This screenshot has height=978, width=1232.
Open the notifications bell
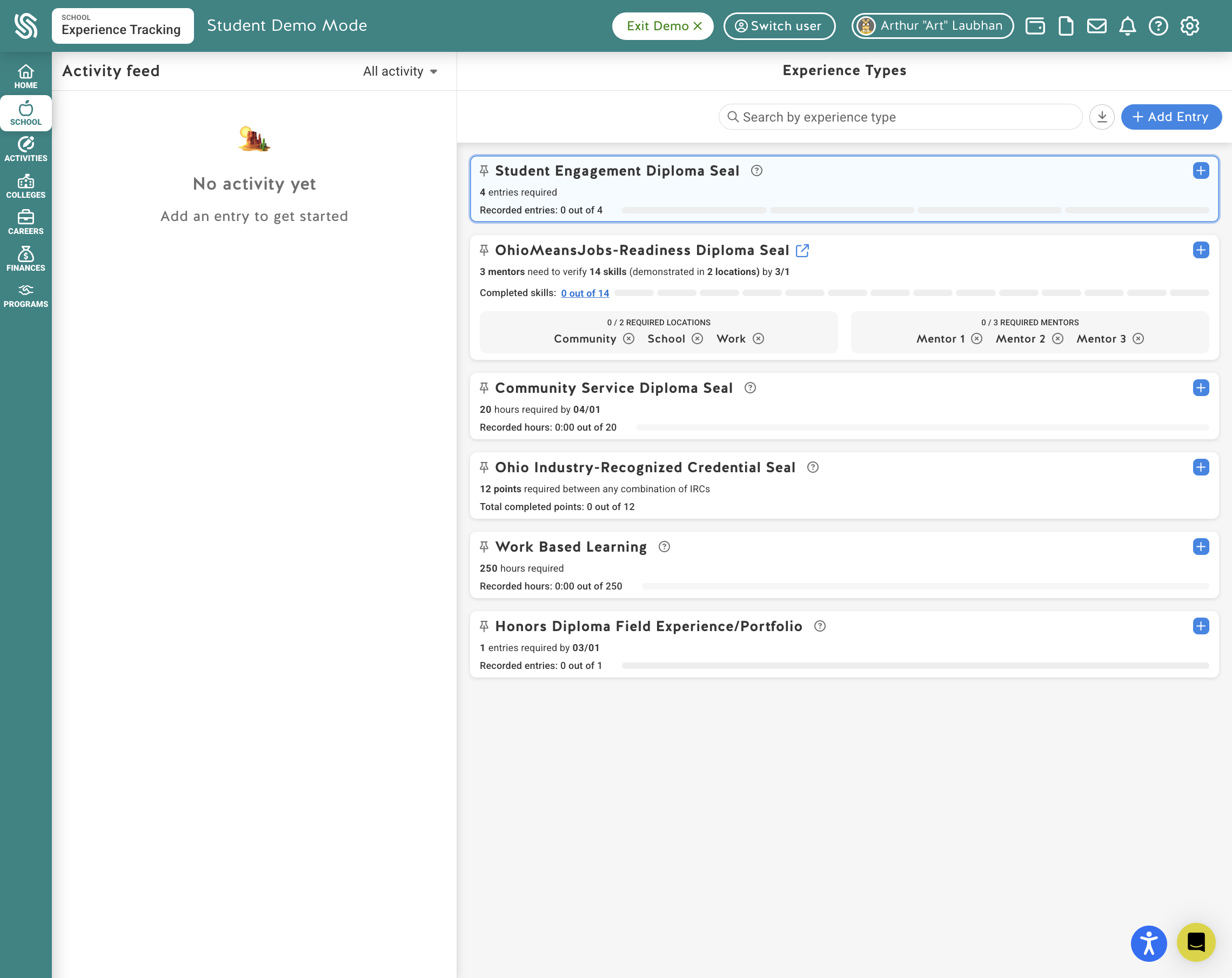[x=1127, y=26]
